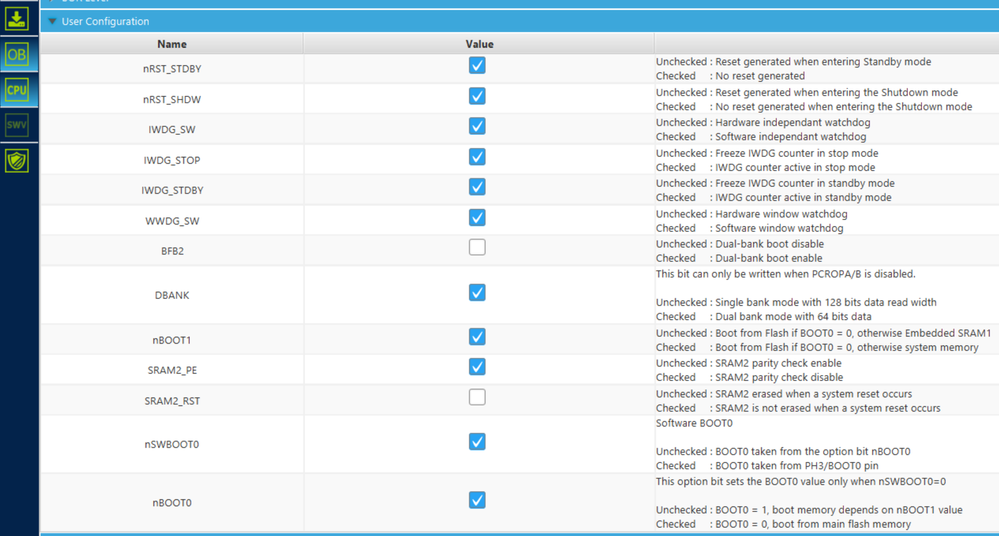Collapse the User Configuration section
This screenshot has height=536, width=999.
tap(52, 21)
